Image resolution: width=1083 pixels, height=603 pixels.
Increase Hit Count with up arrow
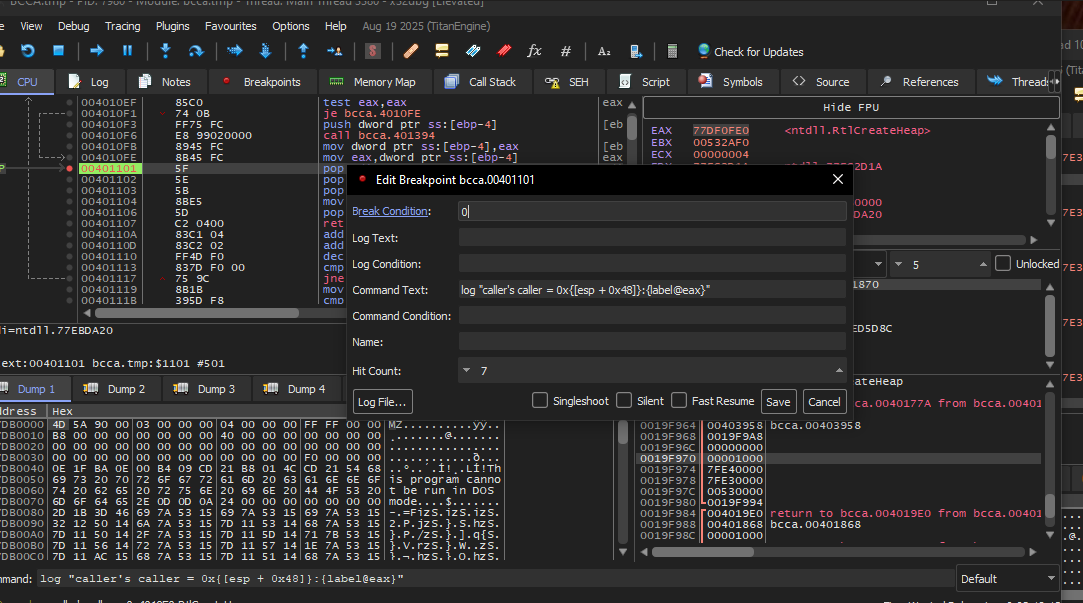[x=839, y=371]
